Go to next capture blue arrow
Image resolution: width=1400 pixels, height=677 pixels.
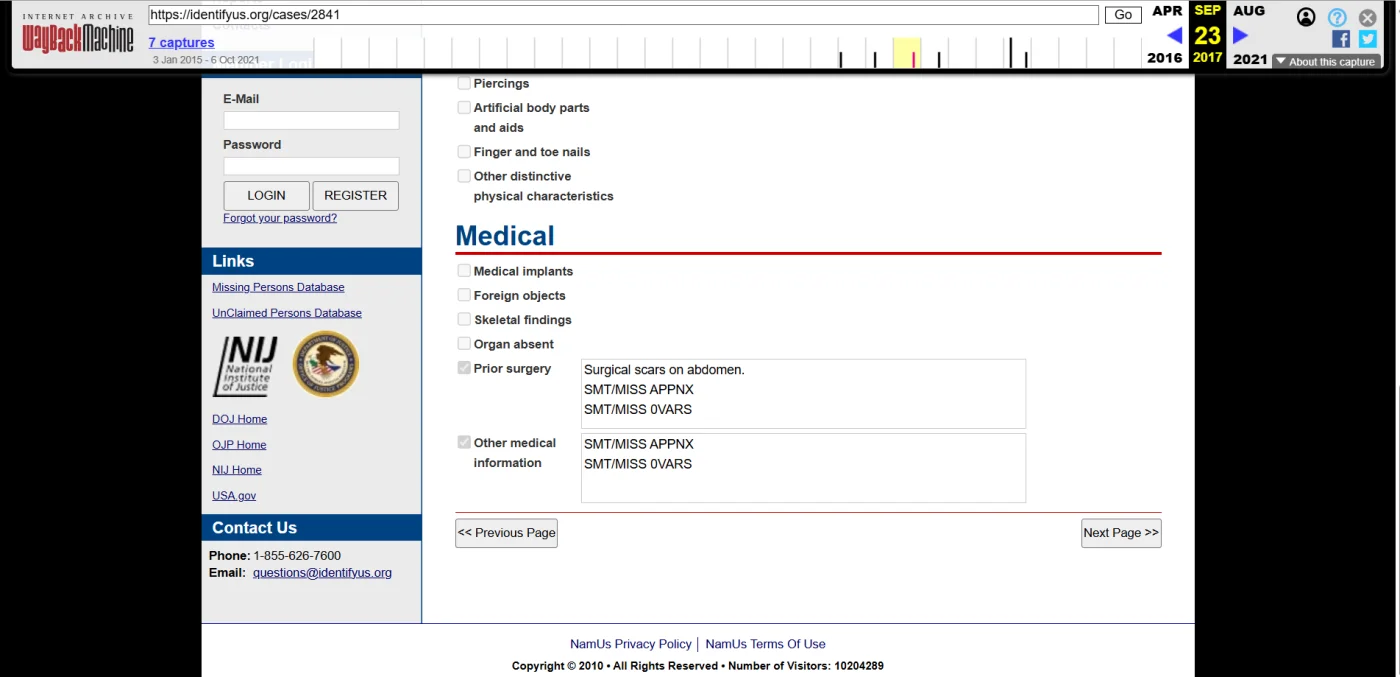tap(1240, 36)
